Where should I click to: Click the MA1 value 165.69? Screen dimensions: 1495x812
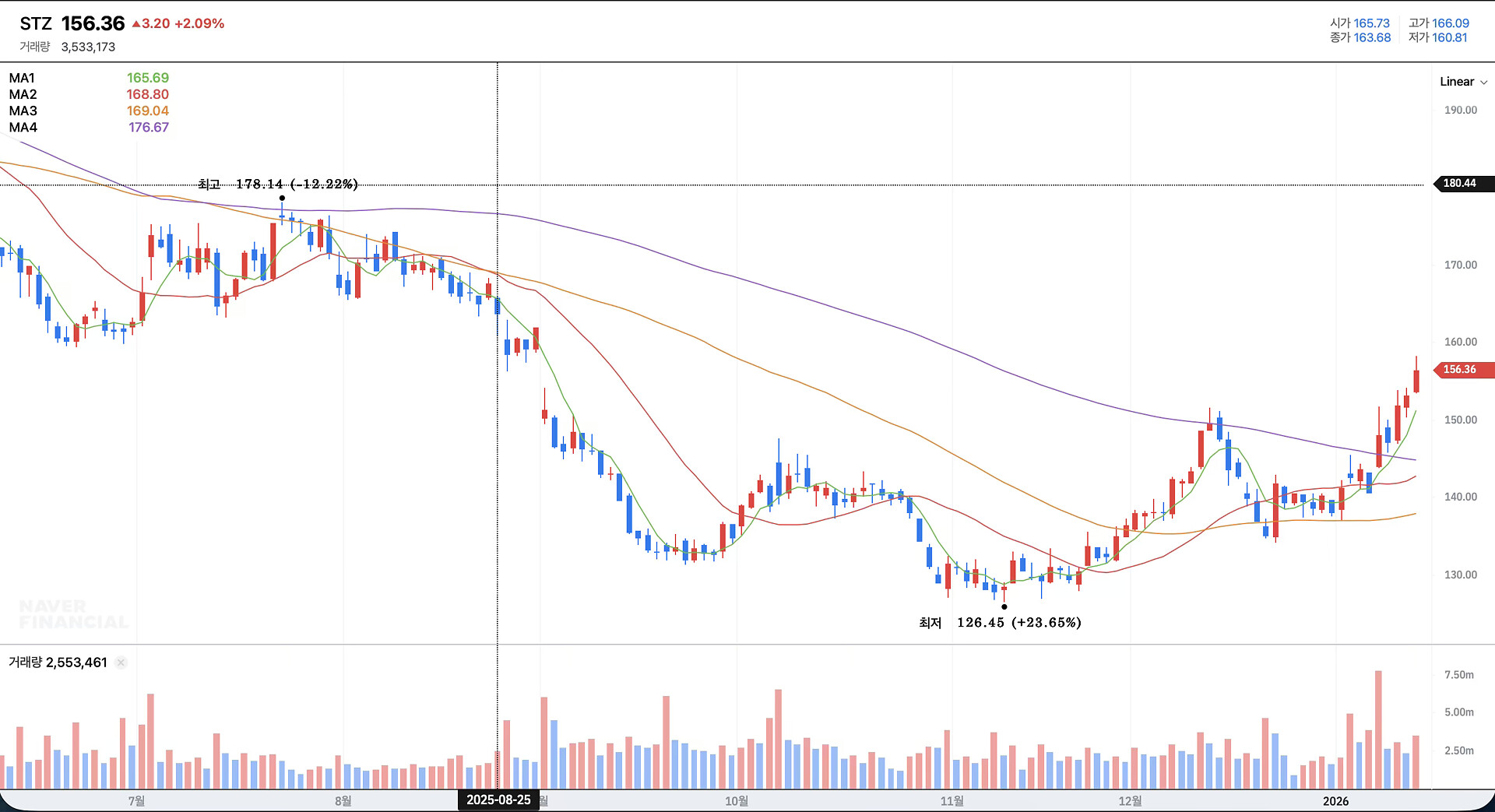tap(148, 78)
